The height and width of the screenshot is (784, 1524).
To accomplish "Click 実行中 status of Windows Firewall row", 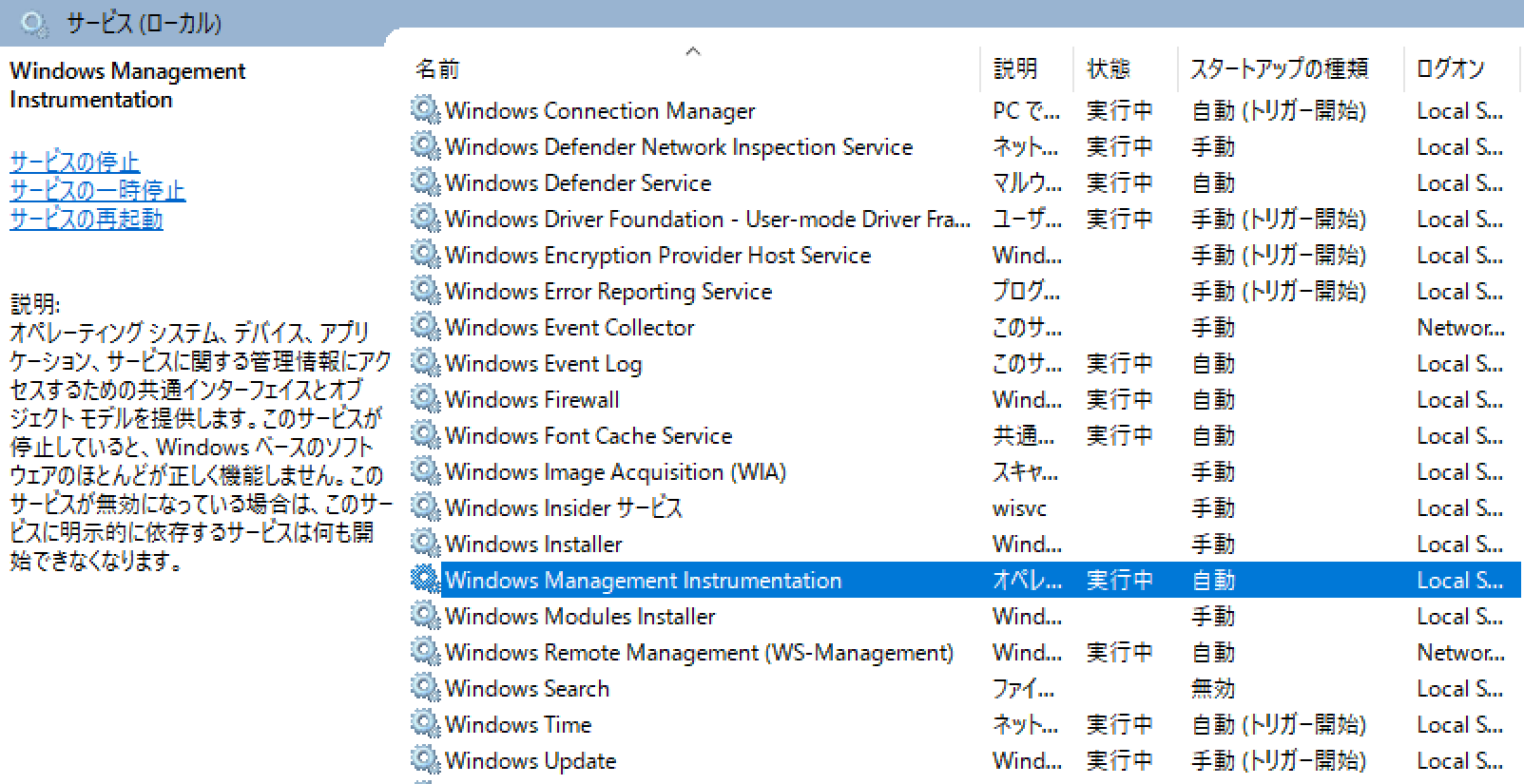I will click(1120, 400).
